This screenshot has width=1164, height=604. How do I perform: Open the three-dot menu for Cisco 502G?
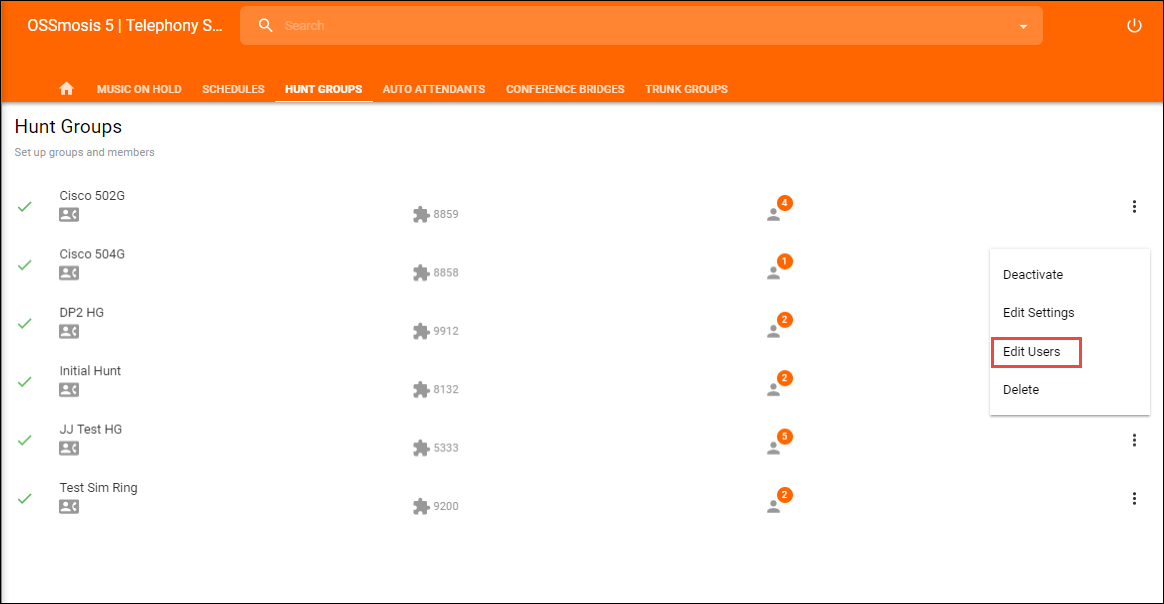pos(1134,207)
